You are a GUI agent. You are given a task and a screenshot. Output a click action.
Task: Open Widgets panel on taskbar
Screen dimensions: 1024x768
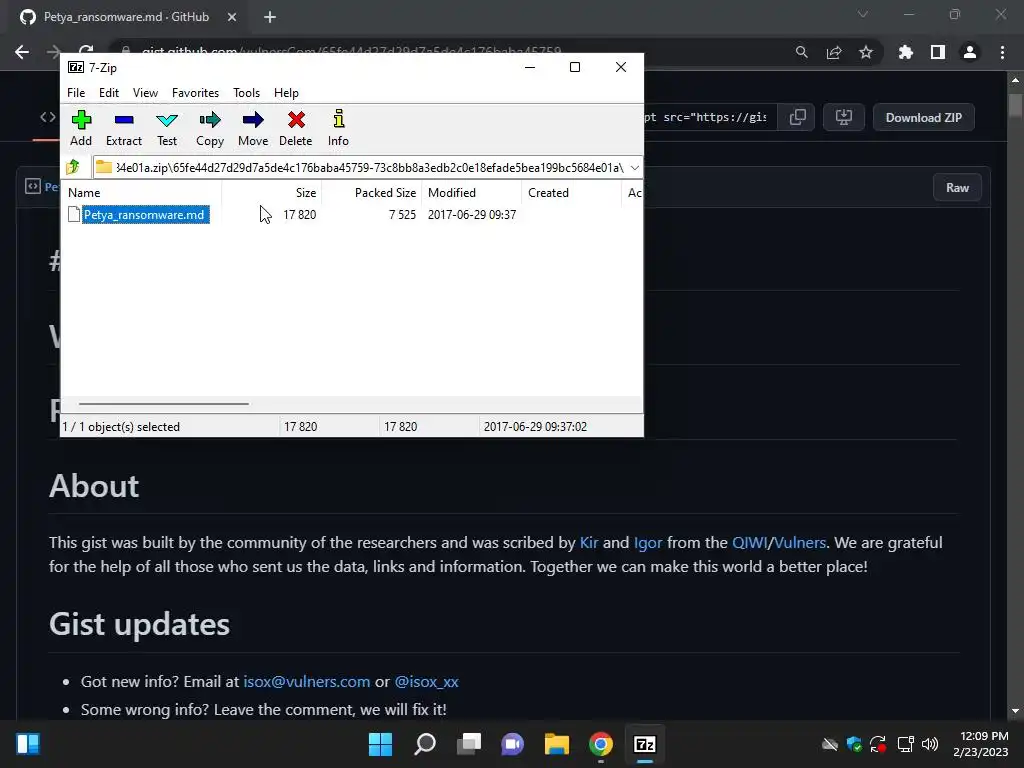pos(28,744)
